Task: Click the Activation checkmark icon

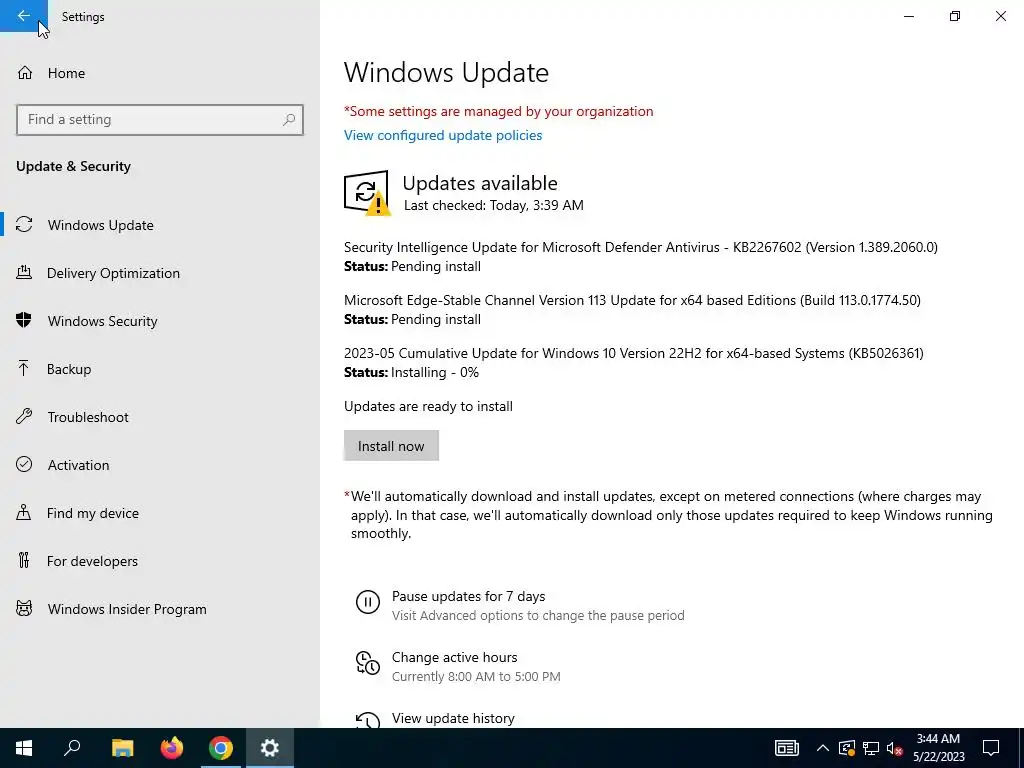Action: (24, 464)
